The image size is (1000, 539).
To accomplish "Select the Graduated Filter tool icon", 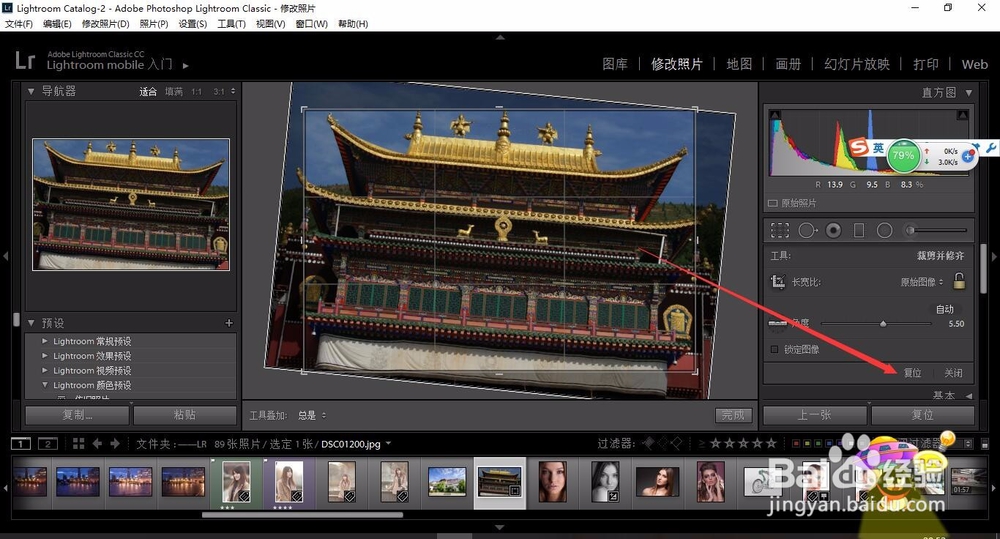I will tap(859, 230).
